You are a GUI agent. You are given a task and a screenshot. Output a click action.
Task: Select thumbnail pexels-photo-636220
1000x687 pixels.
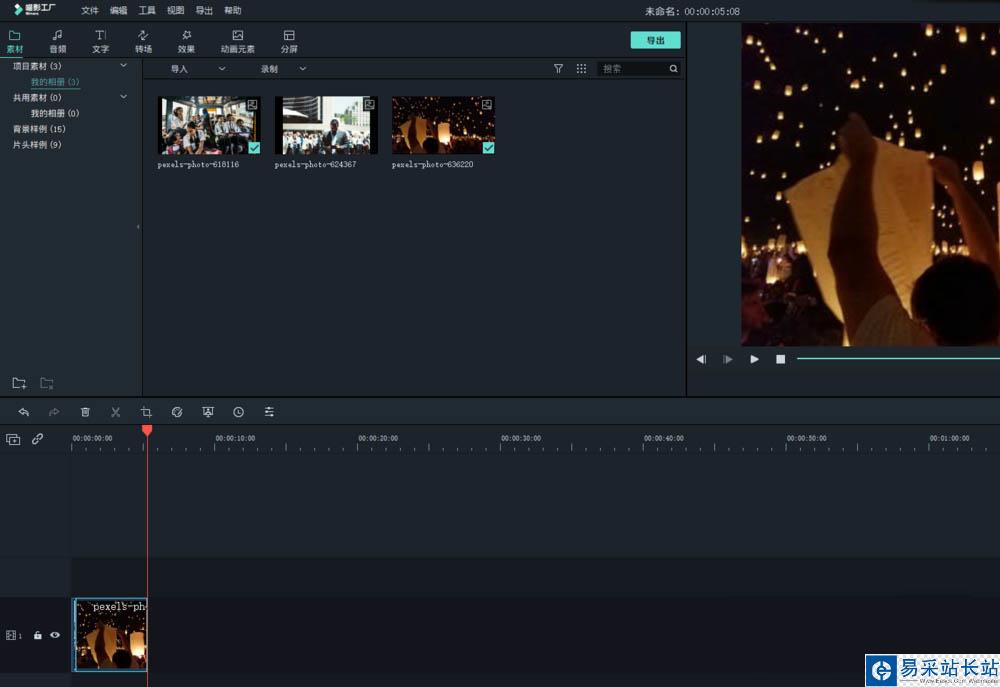coord(443,126)
